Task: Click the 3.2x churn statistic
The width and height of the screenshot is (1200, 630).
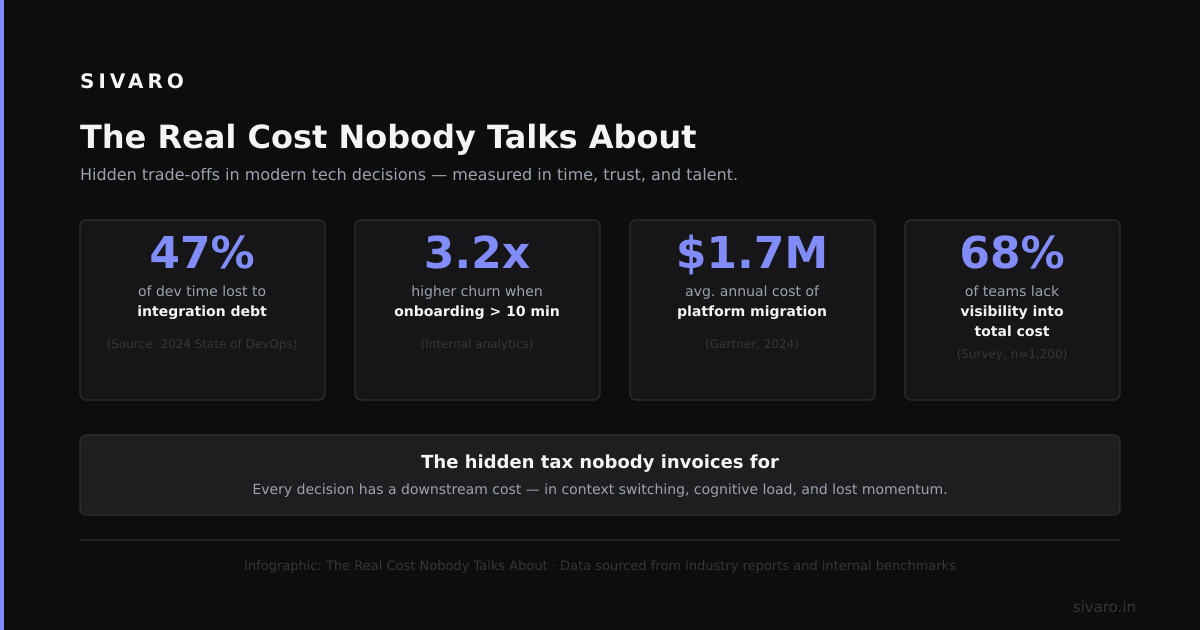Action: click(x=477, y=252)
